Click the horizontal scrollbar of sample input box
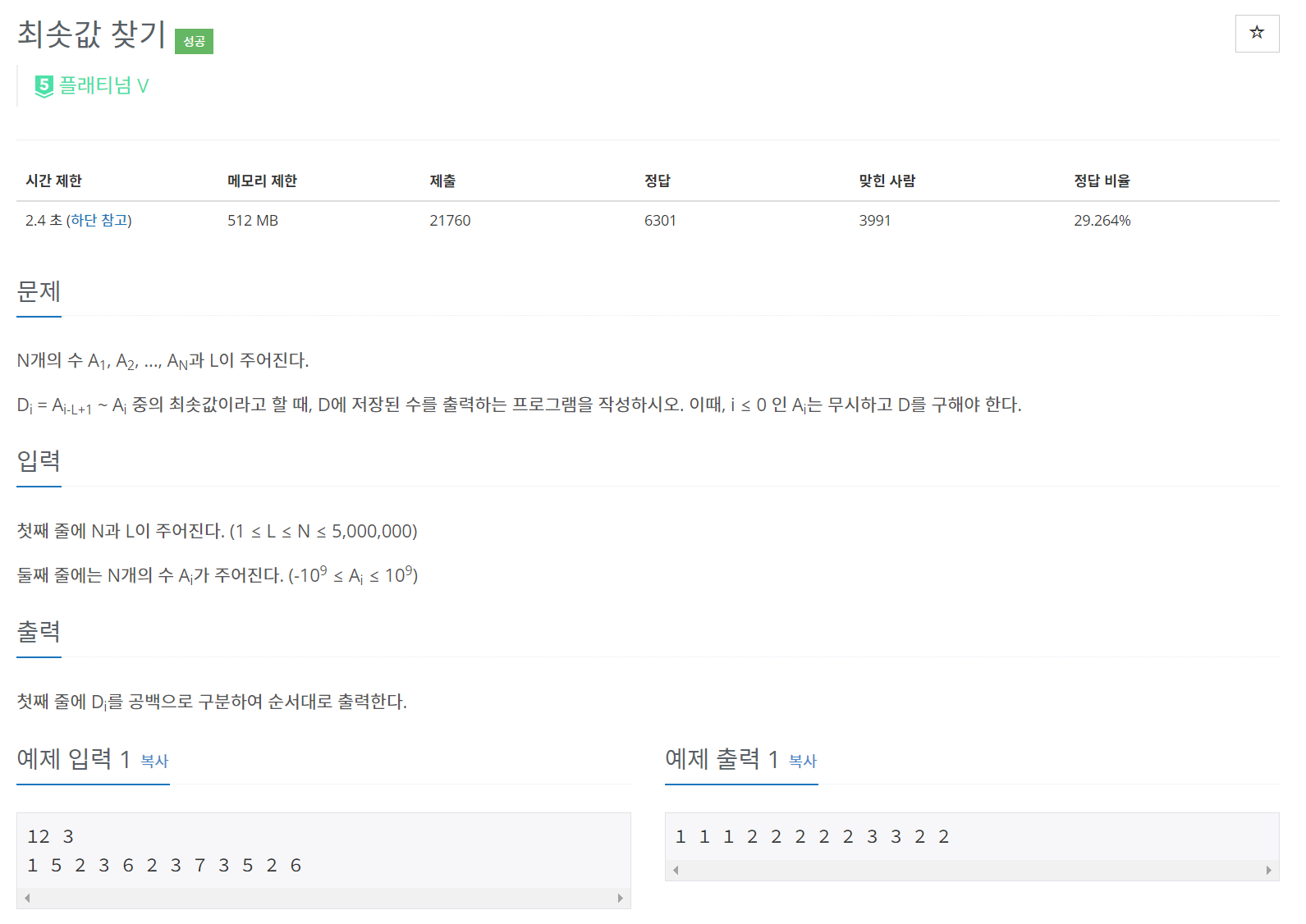This screenshot has height=924, width=1306. tap(323, 897)
